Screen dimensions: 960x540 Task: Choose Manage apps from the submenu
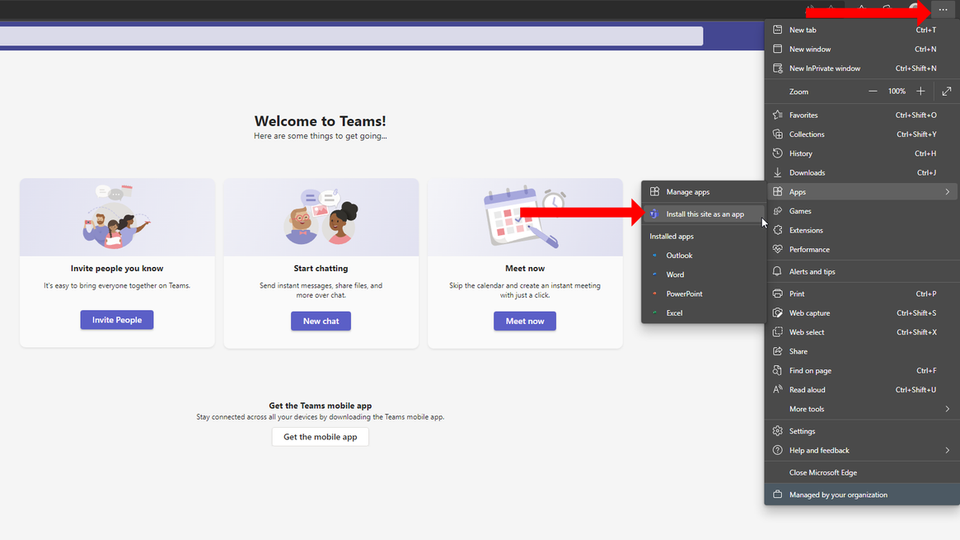(703, 192)
